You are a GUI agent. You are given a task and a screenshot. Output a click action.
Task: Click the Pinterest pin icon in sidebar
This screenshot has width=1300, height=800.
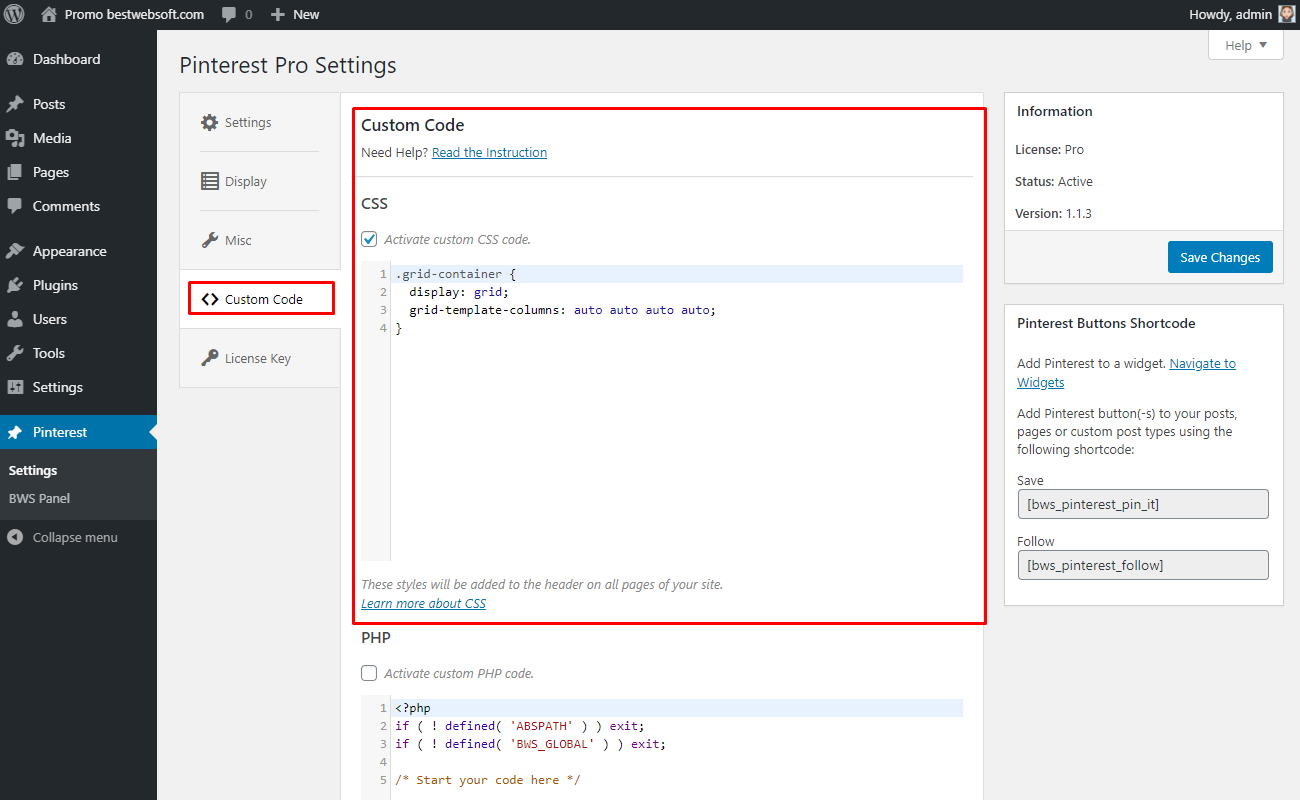(x=15, y=432)
